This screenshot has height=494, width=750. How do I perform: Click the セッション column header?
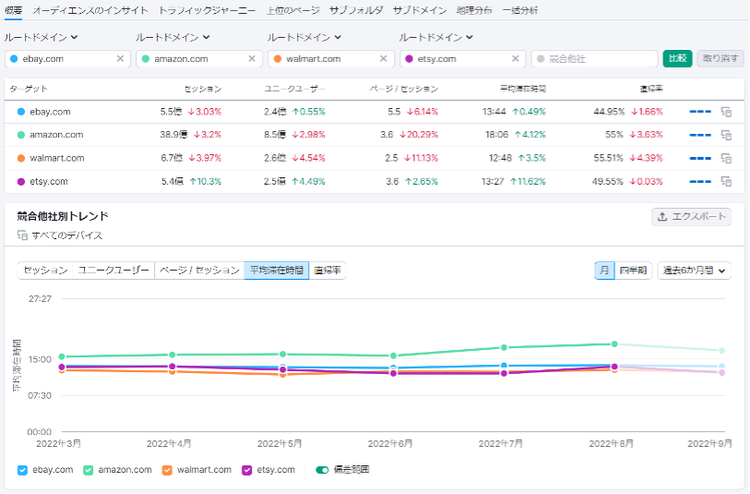(203, 89)
